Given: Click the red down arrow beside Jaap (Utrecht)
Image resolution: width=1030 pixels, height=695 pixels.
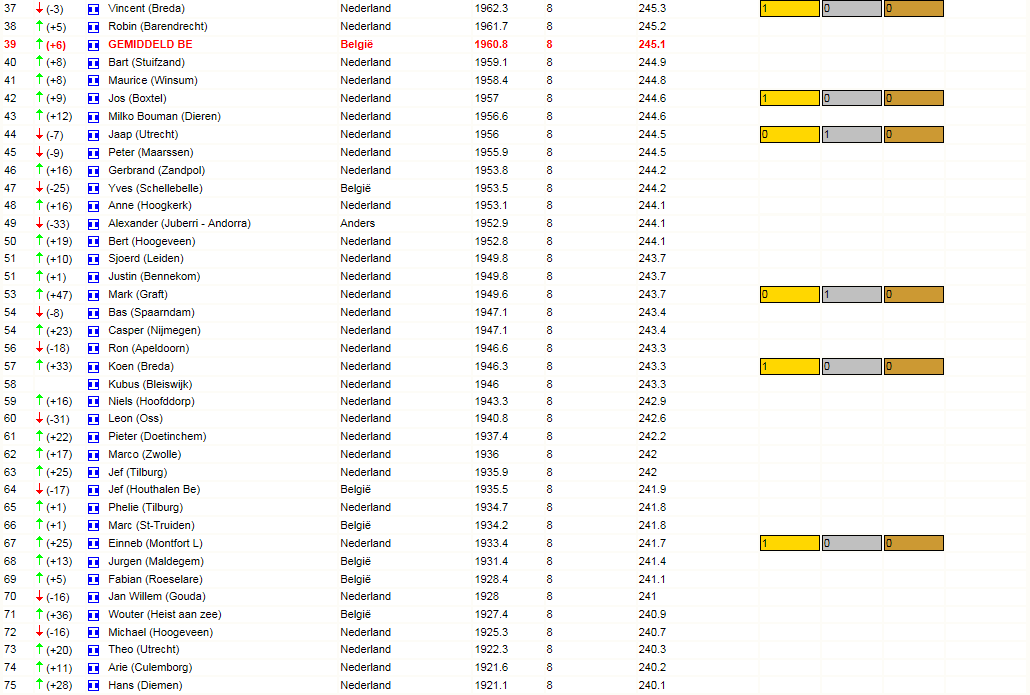Looking at the screenshot, I should (39, 134).
